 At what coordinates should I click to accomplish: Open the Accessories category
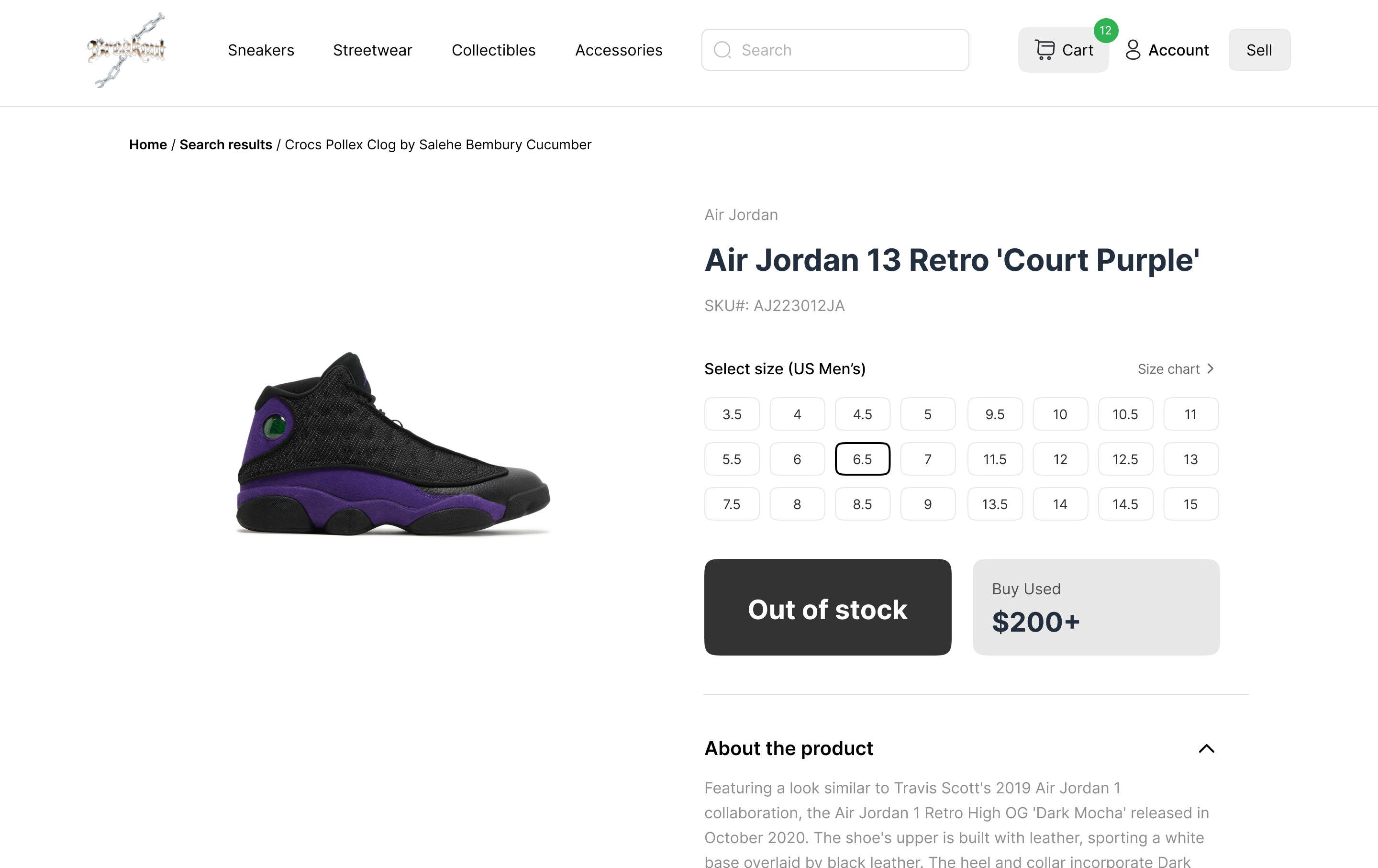pyautogui.click(x=619, y=50)
